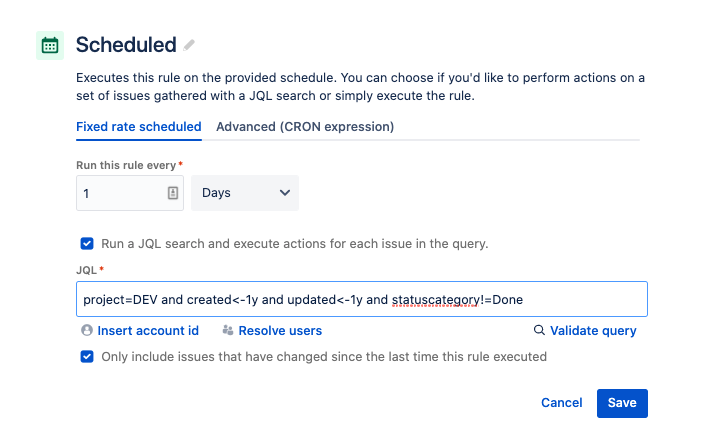Image resolution: width=707 pixels, height=439 pixels.
Task: Click into the JQL query text field
Action: coord(360,299)
